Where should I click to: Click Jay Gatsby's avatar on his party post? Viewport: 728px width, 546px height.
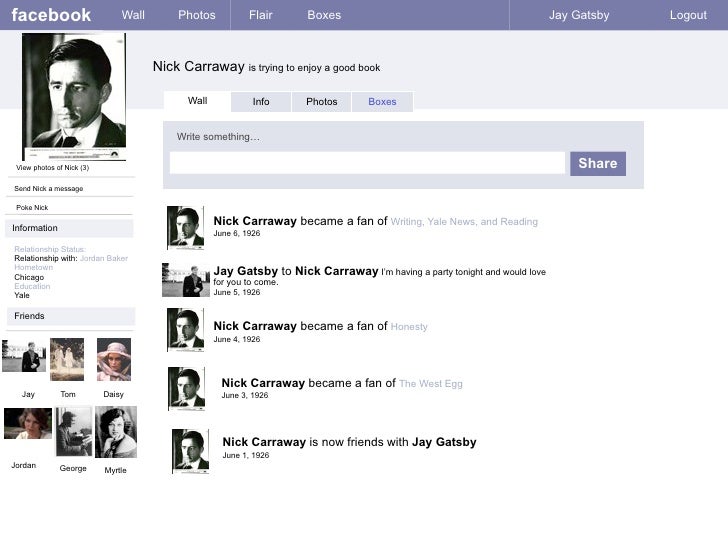click(x=186, y=280)
